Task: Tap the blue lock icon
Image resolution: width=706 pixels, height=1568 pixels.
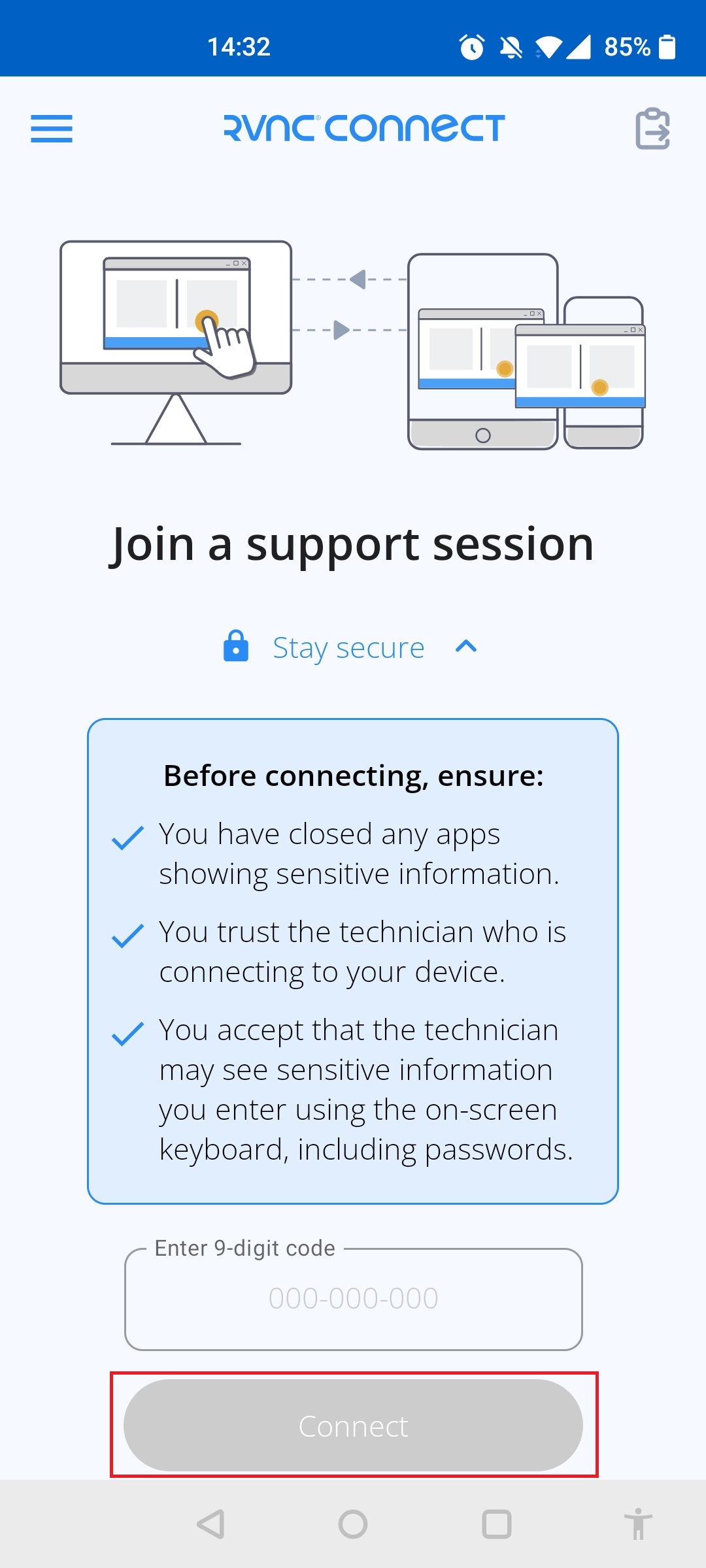Action: pos(236,646)
